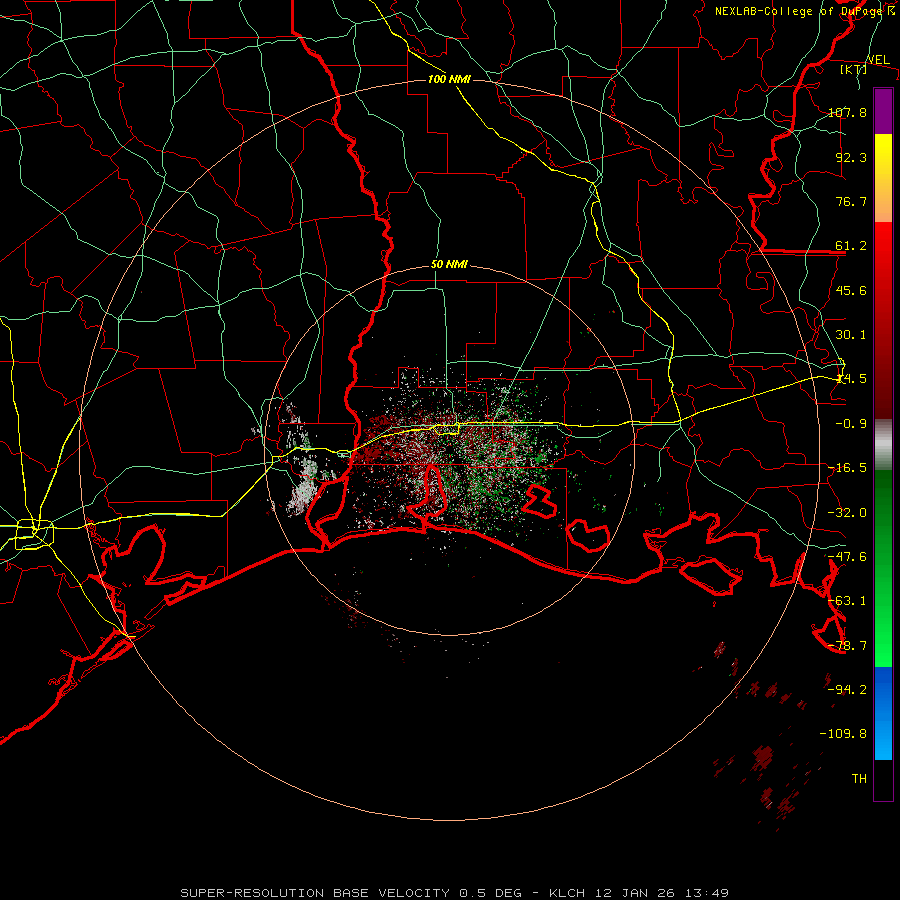Click the -78.7 velocity scale value
This screenshot has height=900, width=900.
tap(847, 646)
